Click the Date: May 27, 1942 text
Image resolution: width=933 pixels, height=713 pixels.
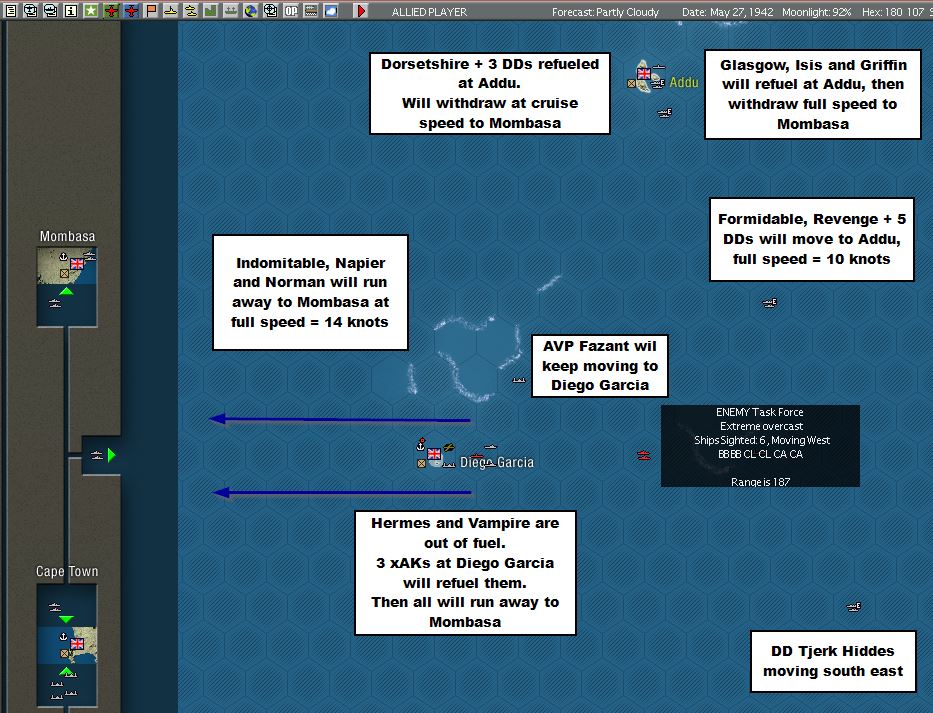[x=727, y=12]
